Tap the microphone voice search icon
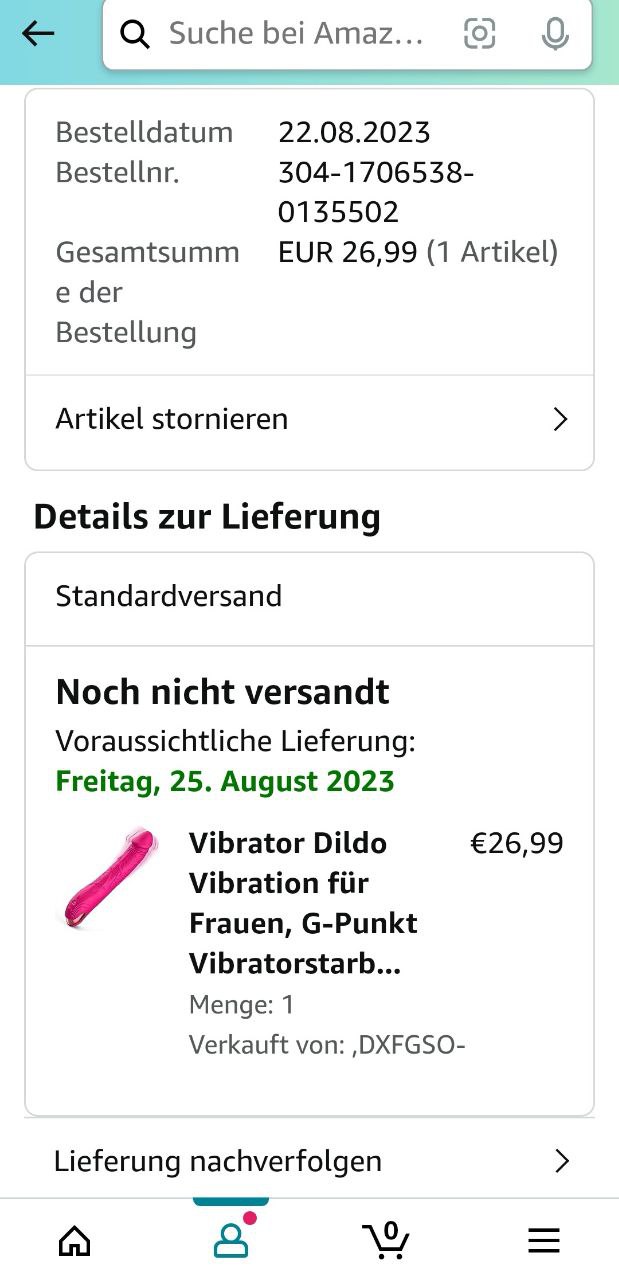Viewport: 619px width, 1280px height. (555, 34)
